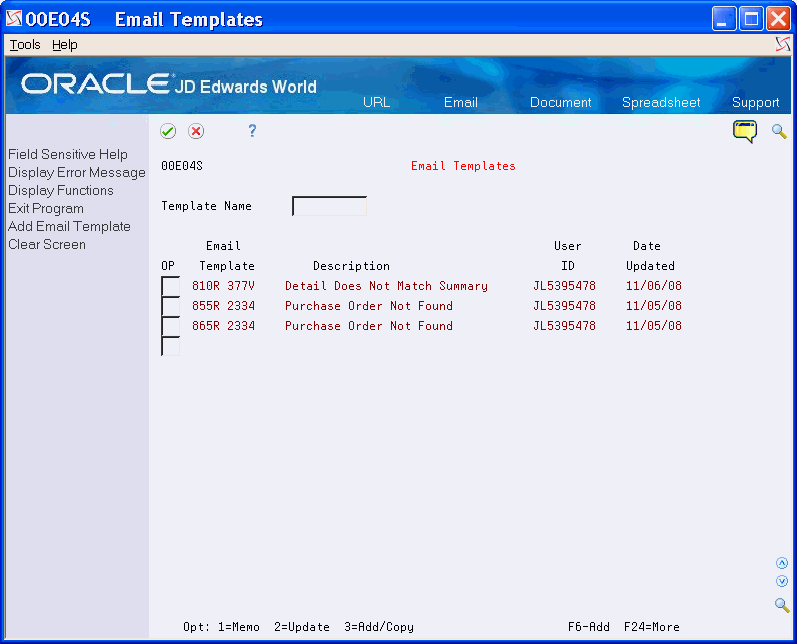Click Purchase Order Not Found for 855R row
The width and height of the screenshot is (797, 644).
(369, 306)
